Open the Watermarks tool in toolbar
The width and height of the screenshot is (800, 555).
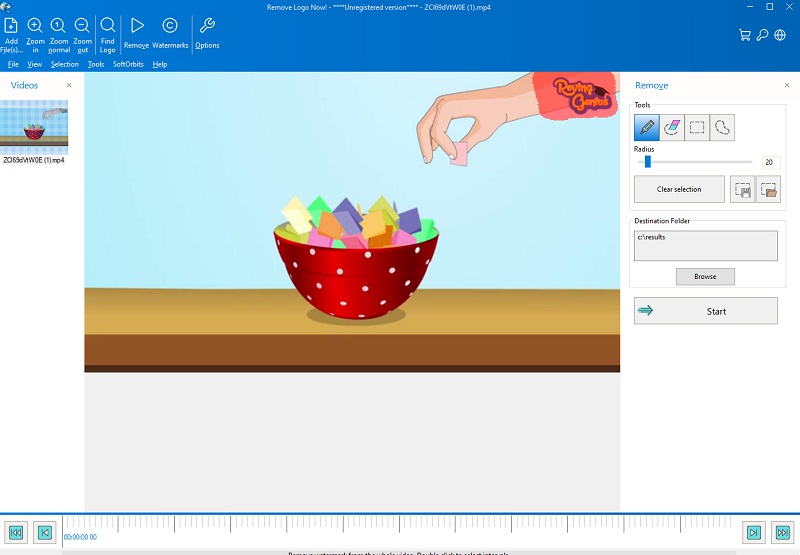point(170,26)
